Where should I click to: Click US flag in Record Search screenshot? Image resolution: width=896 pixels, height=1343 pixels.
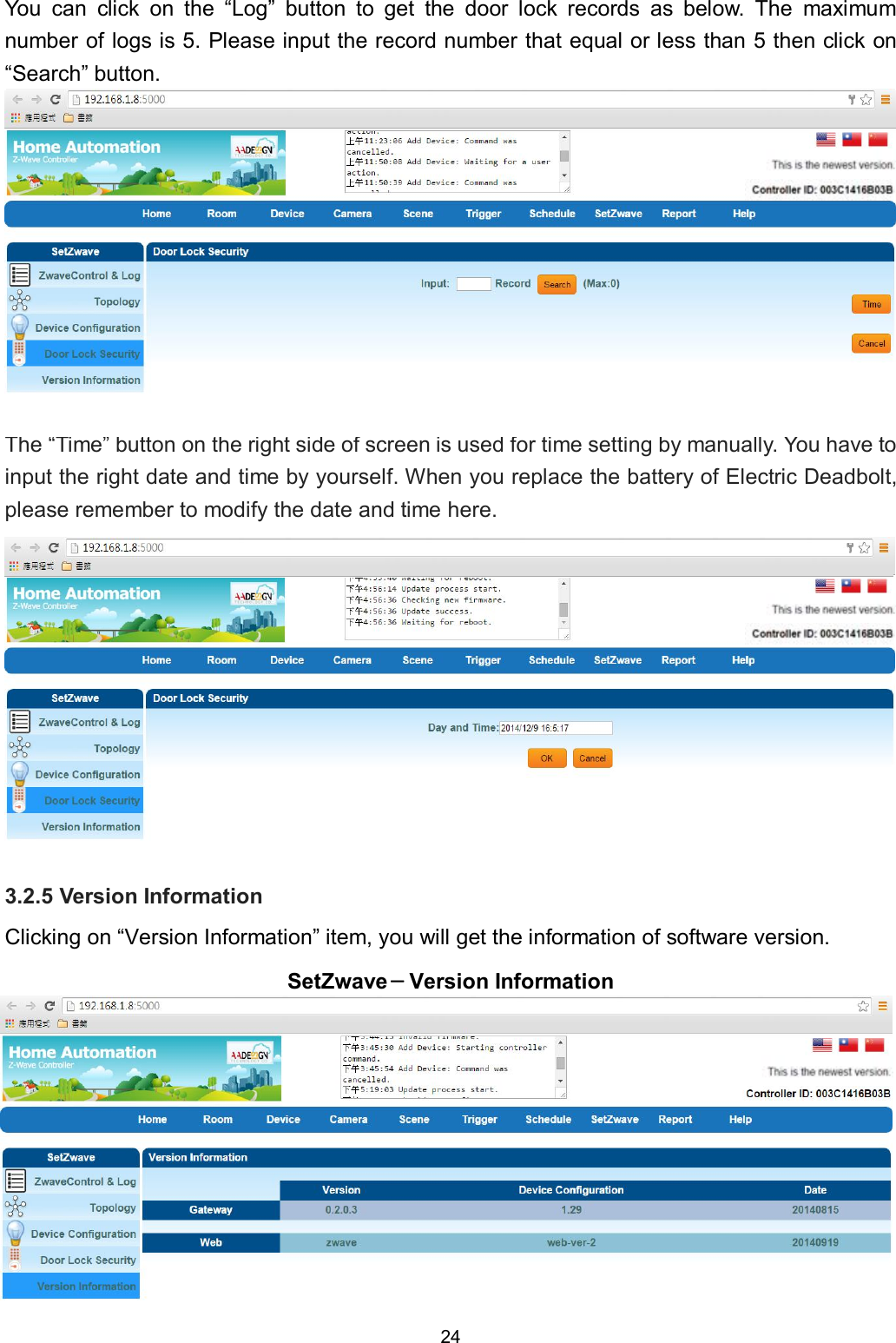click(x=826, y=139)
